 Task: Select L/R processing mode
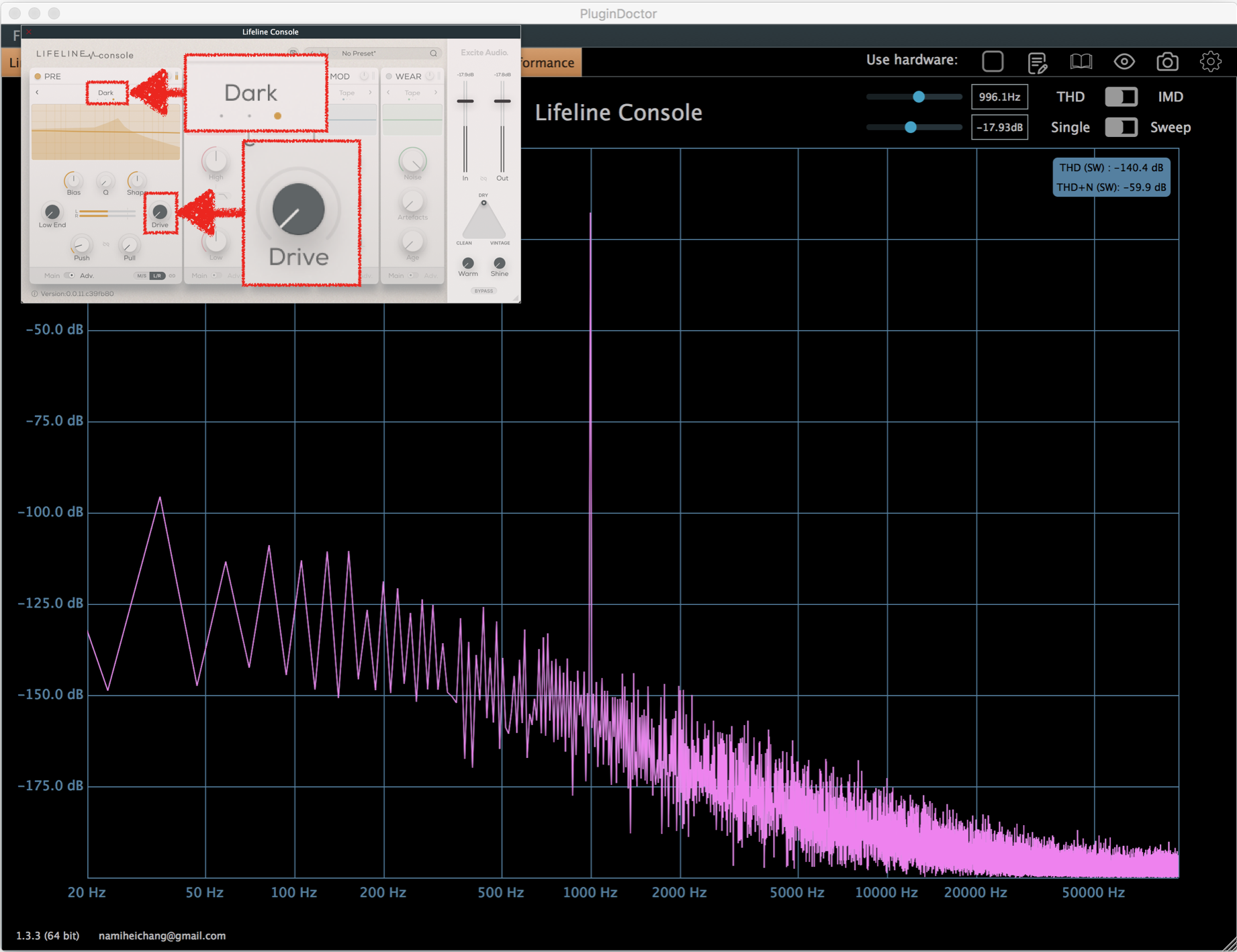pyautogui.click(x=157, y=276)
